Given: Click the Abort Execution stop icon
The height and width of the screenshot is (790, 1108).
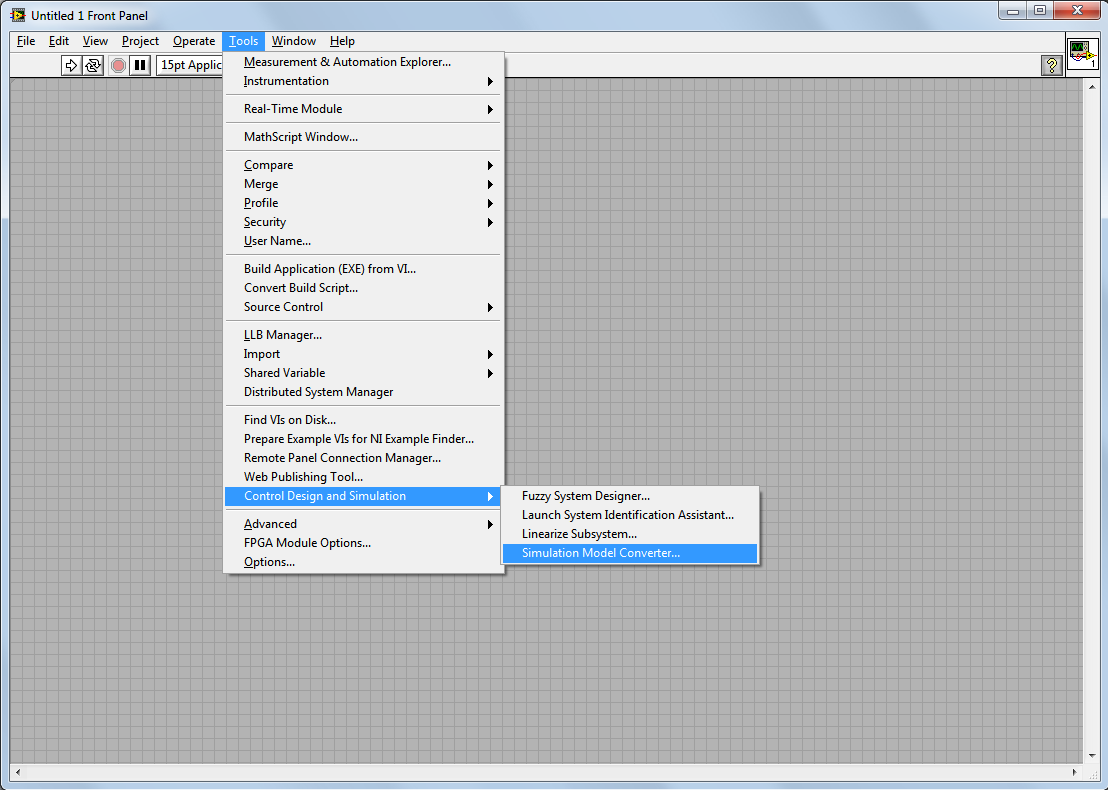Looking at the screenshot, I should coord(118,65).
